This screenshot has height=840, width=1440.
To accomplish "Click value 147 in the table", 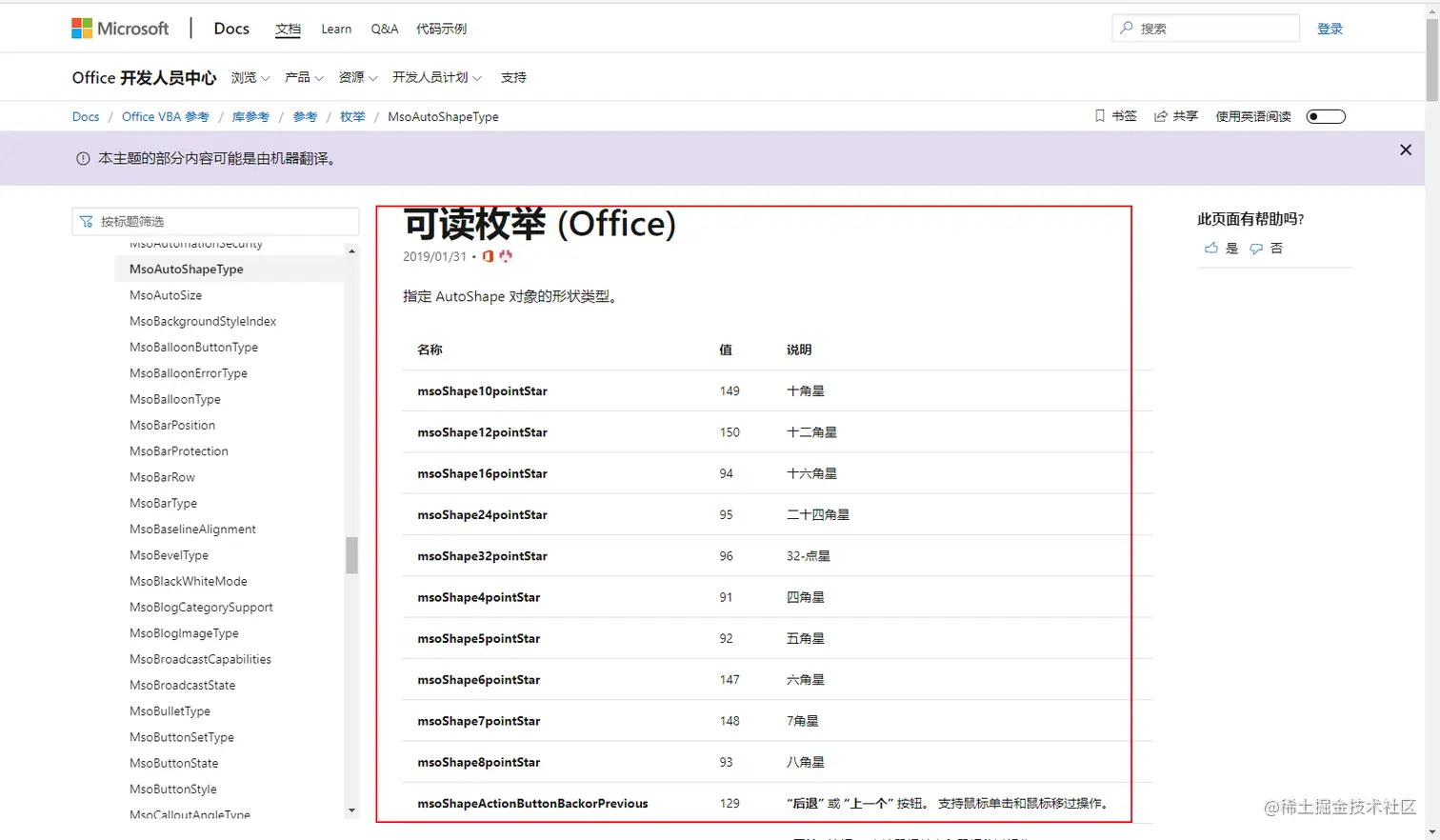I will pyautogui.click(x=730, y=680).
